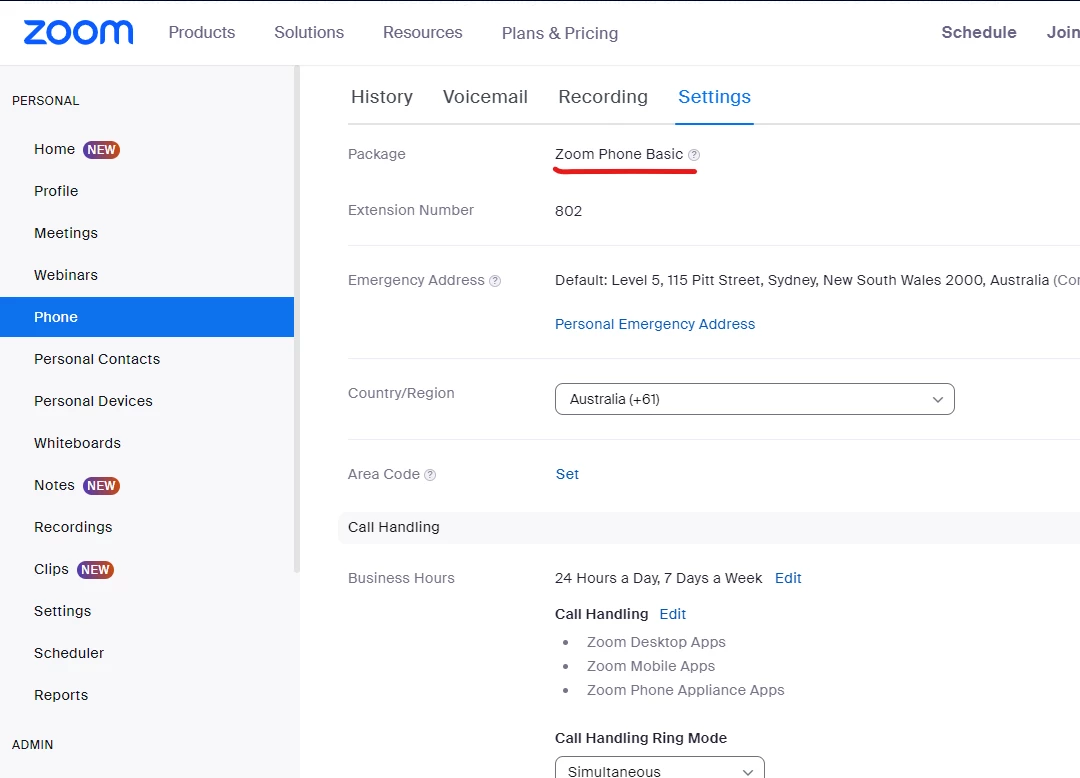Image resolution: width=1080 pixels, height=778 pixels.
Task: Open Personal Devices in the sidebar
Action: [x=93, y=401]
